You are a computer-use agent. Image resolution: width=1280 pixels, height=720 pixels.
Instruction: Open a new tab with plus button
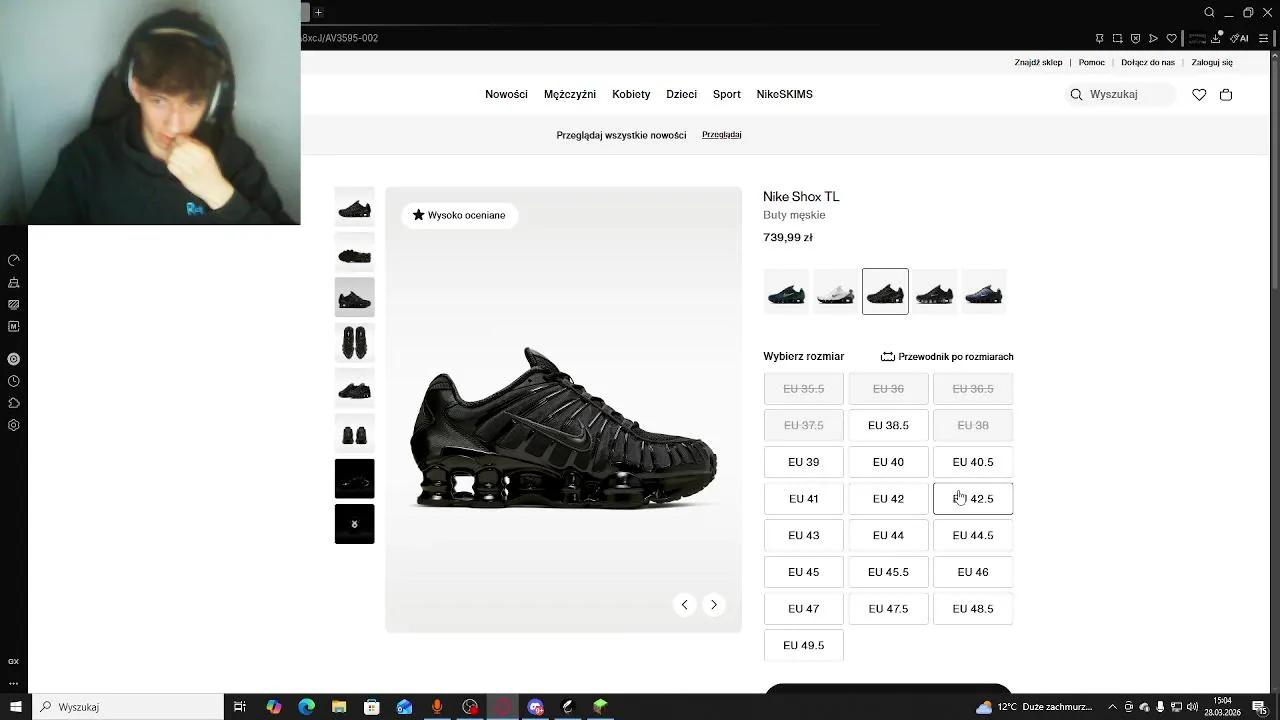click(x=318, y=12)
